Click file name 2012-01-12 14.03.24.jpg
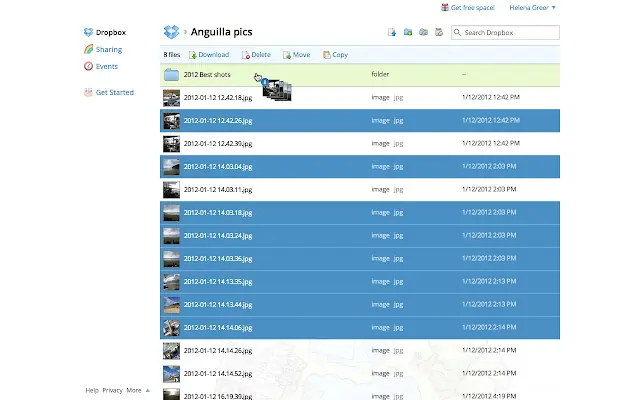The image size is (640, 400). tap(218, 236)
